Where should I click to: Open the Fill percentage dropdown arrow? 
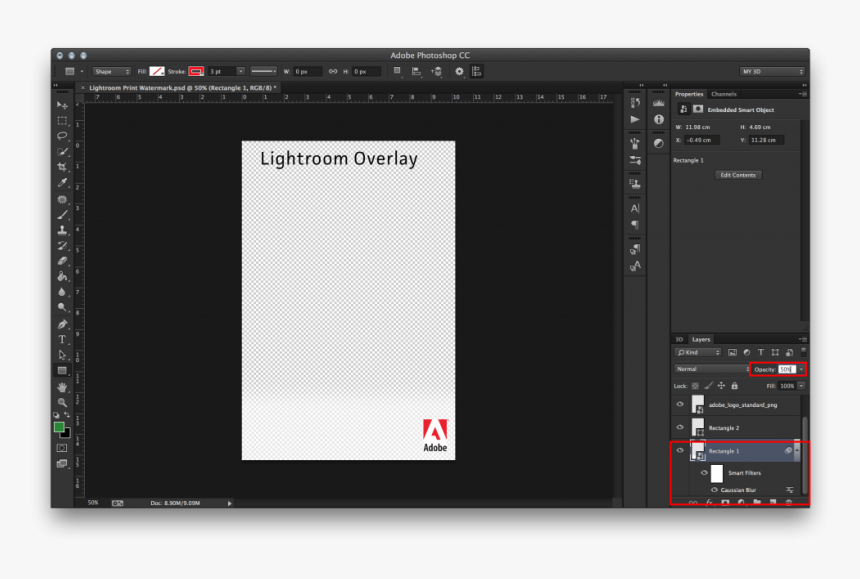point(801,386)
